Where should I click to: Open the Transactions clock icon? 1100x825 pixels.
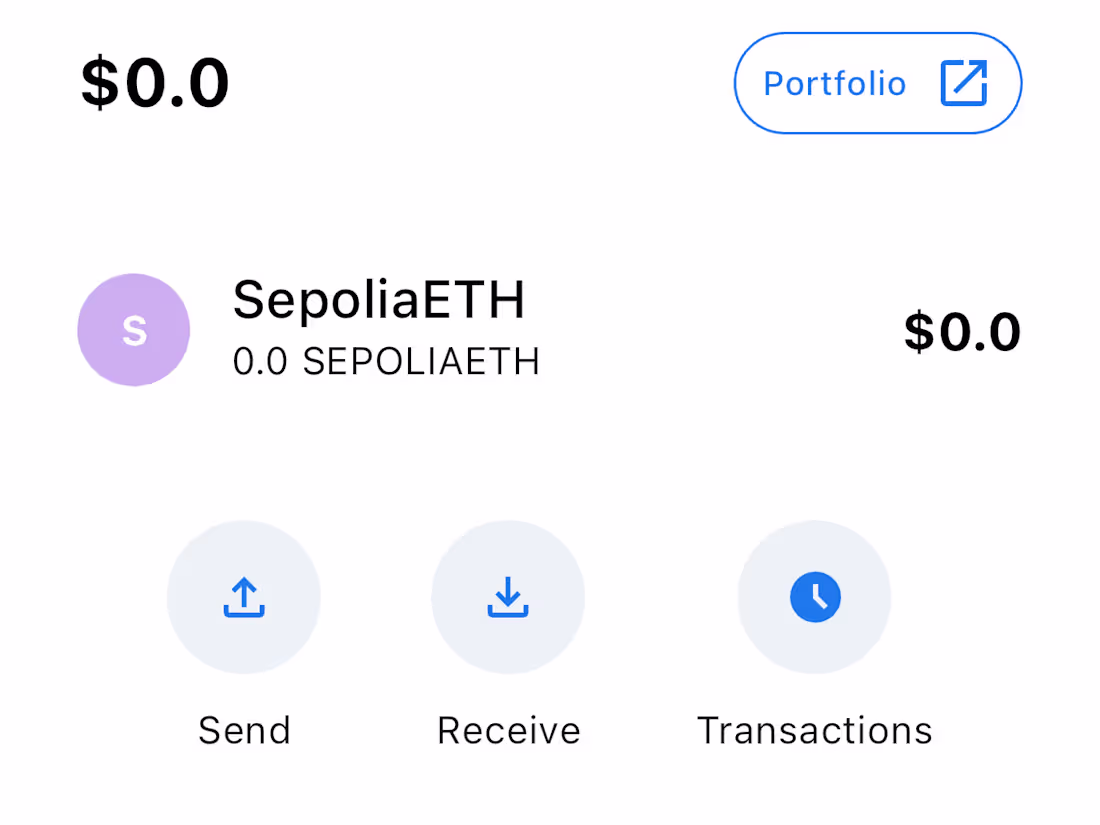pos(814,597)
